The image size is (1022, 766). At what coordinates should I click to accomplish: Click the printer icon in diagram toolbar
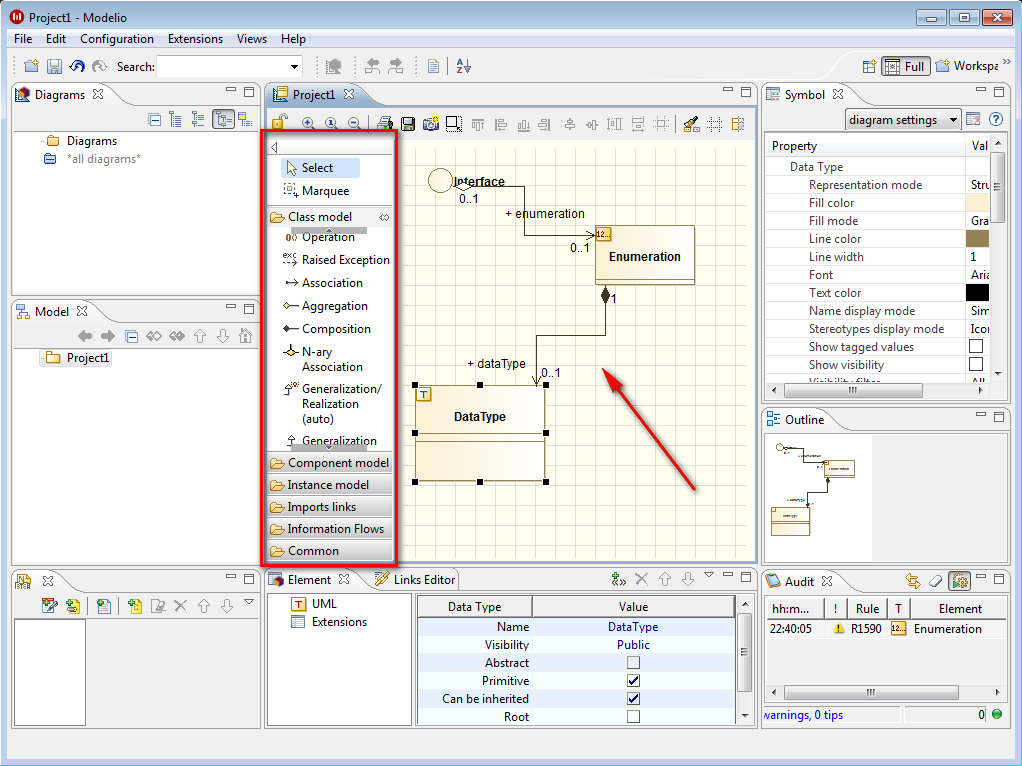[385, 124]
